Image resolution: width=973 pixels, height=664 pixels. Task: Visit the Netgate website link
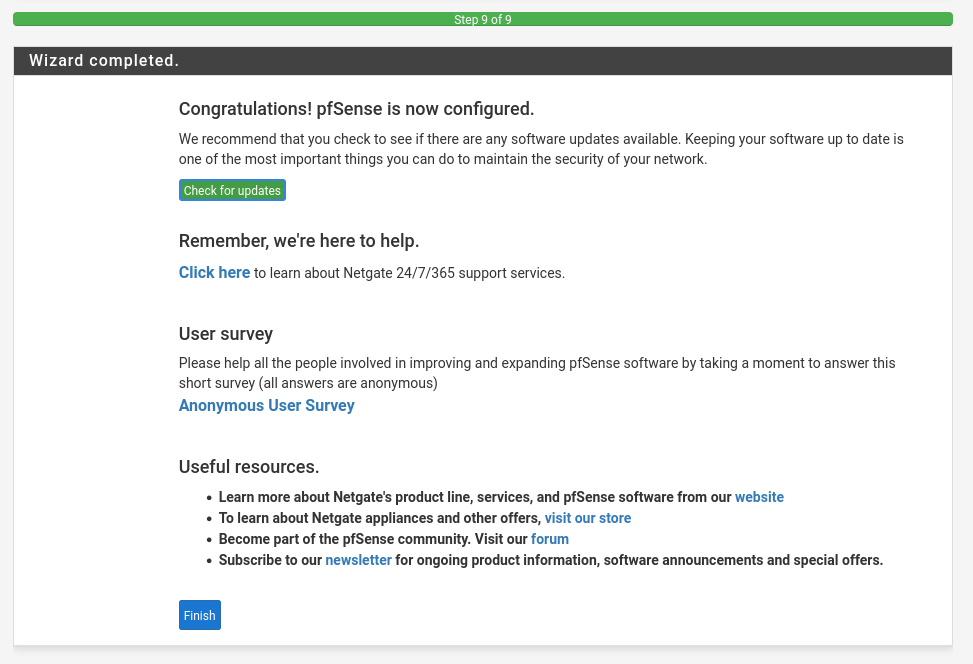coord(759,497)
